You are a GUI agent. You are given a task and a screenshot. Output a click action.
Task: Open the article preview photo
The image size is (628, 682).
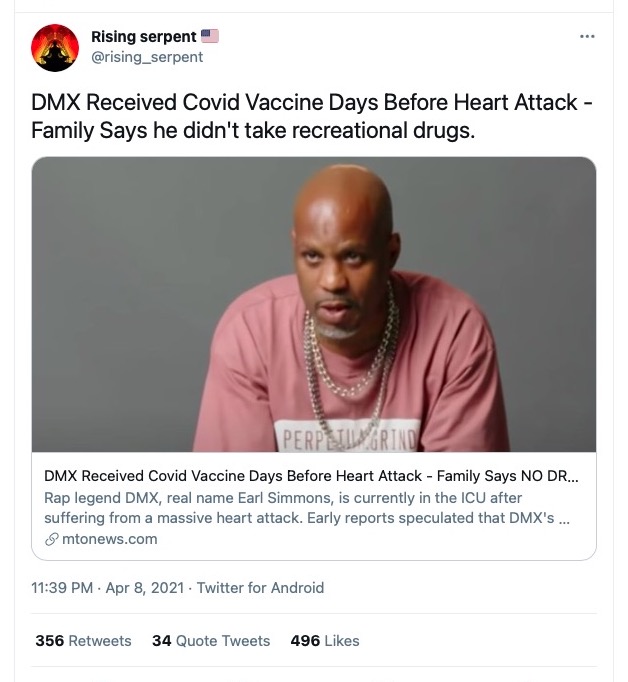point(314,304)
